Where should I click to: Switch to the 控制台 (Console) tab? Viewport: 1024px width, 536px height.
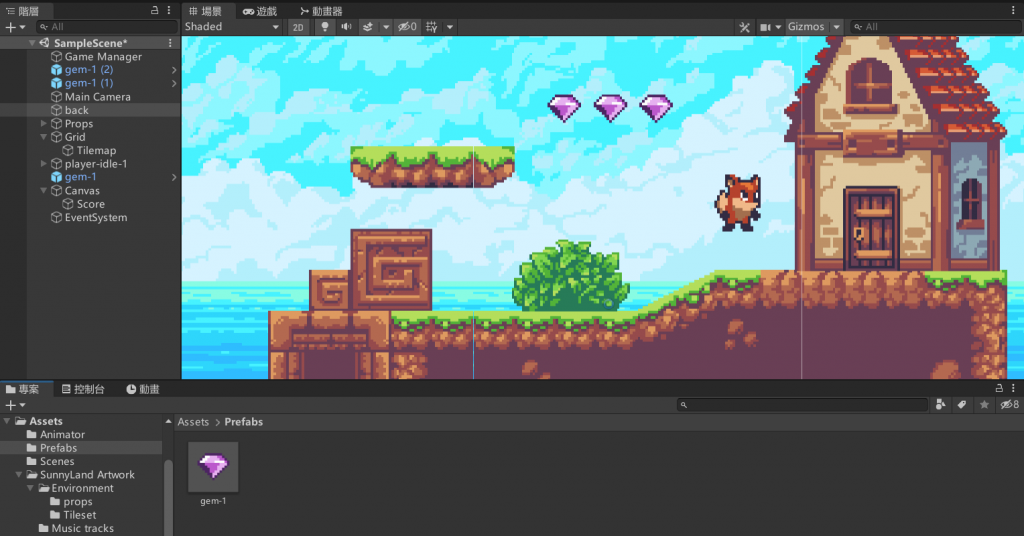pos(83,389)
